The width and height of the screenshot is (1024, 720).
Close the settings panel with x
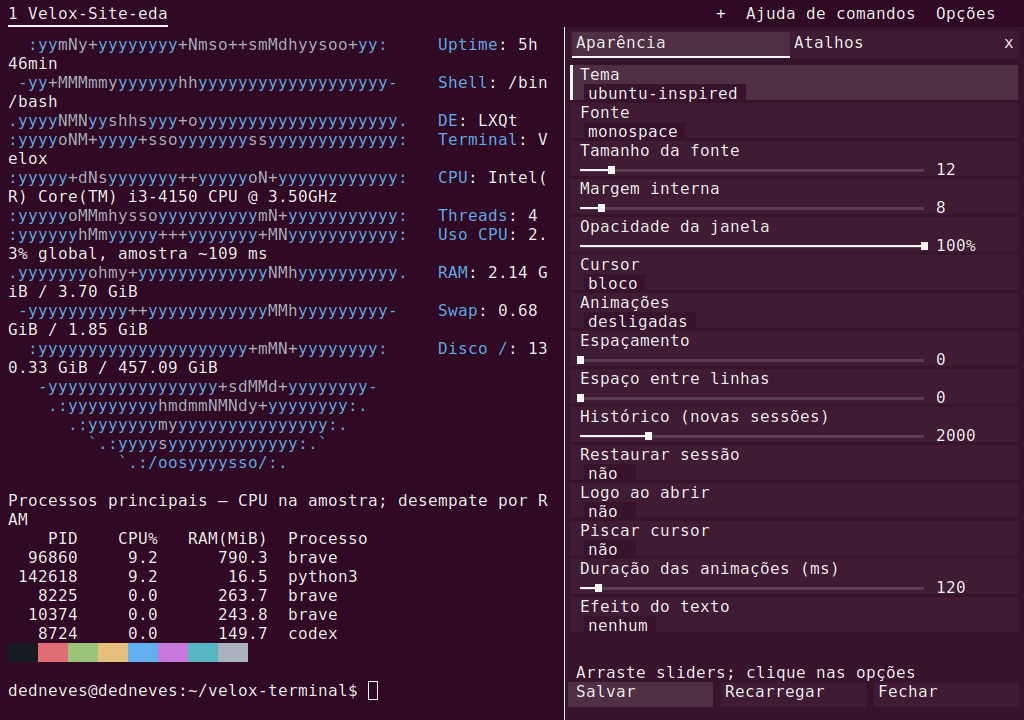(x=1008, y=43)
